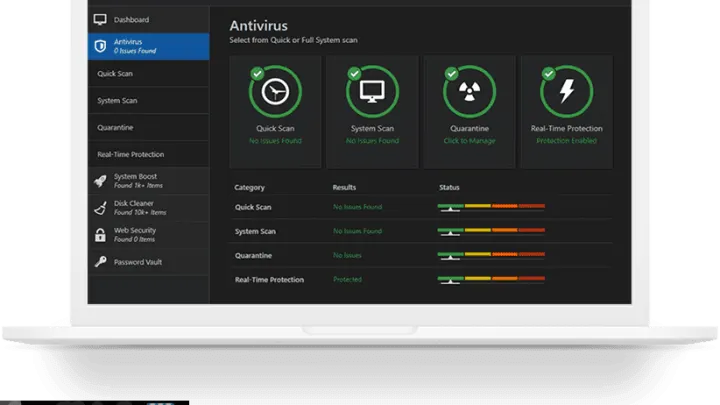Screen dimensions: 720x405
Task: Click the System Scan tile label
Action: coord(372,129)
